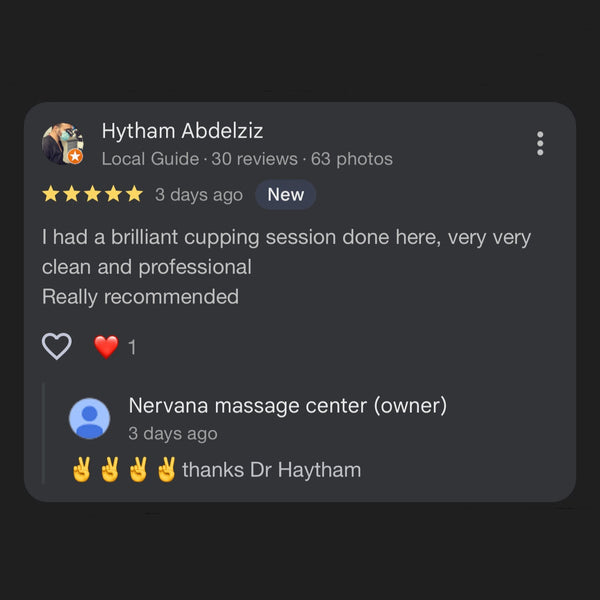
Task: Click the 63 photos label
Action: pyautogui.click(x=352, y=159)
